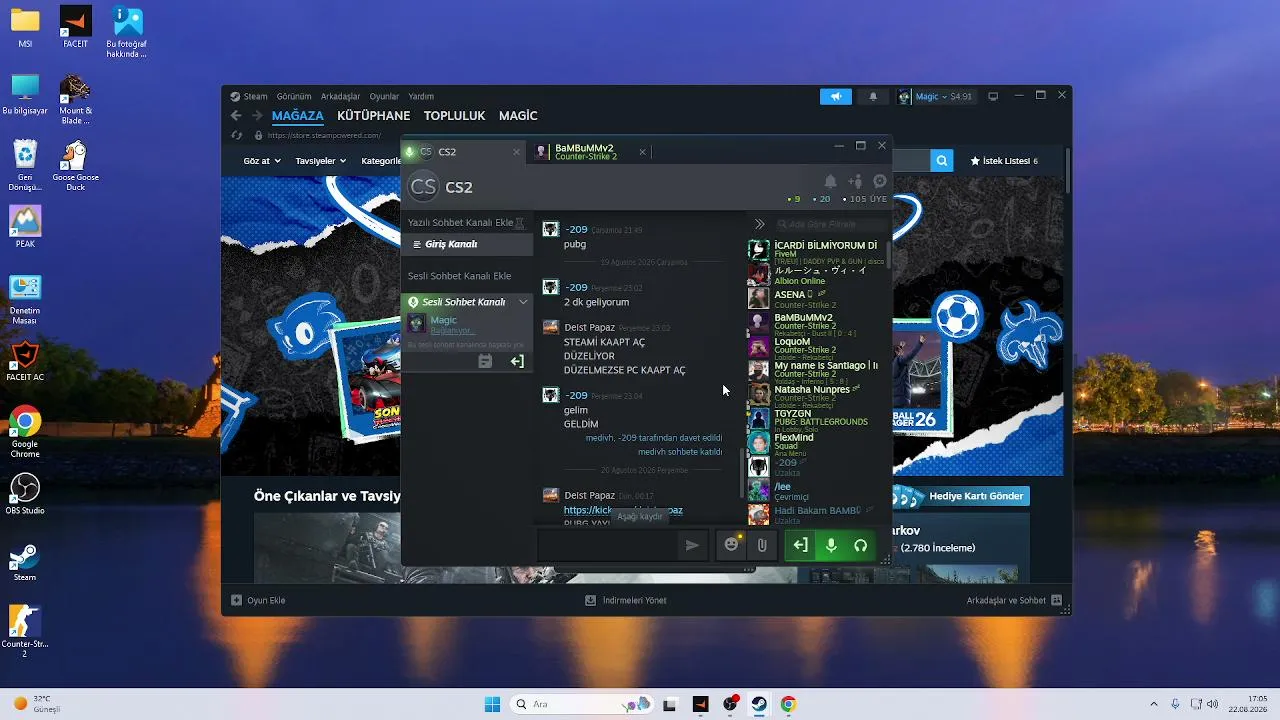Open CS2 group chat settings gear
The height and width of the screenshot is (720, 1280).
click(880, 182)
